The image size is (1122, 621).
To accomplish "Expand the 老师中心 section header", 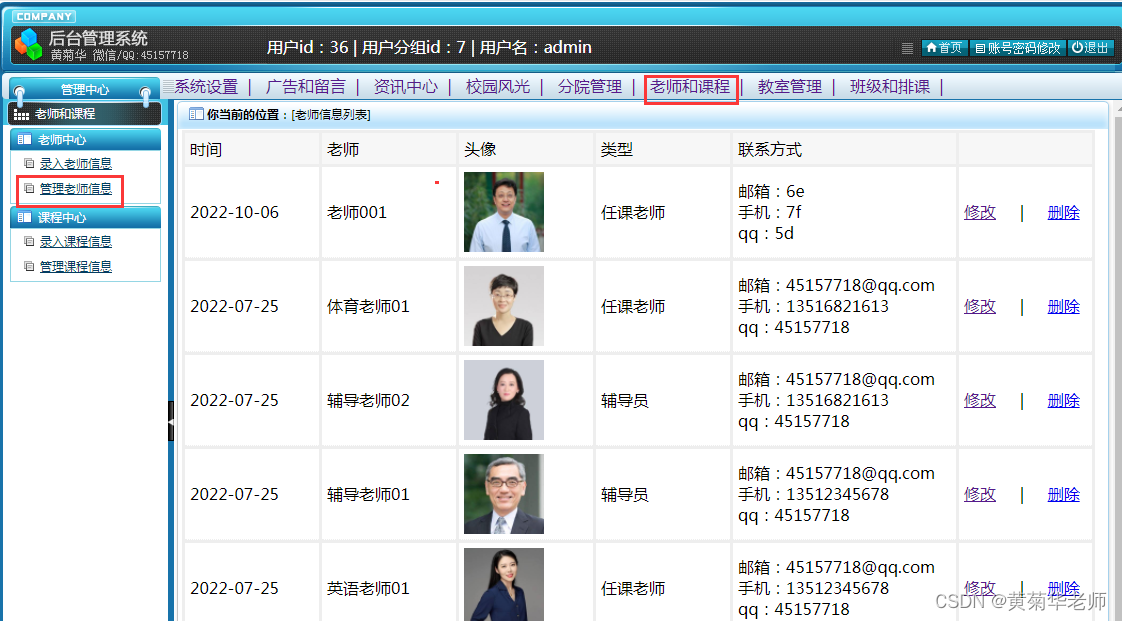I will (85, 140).
